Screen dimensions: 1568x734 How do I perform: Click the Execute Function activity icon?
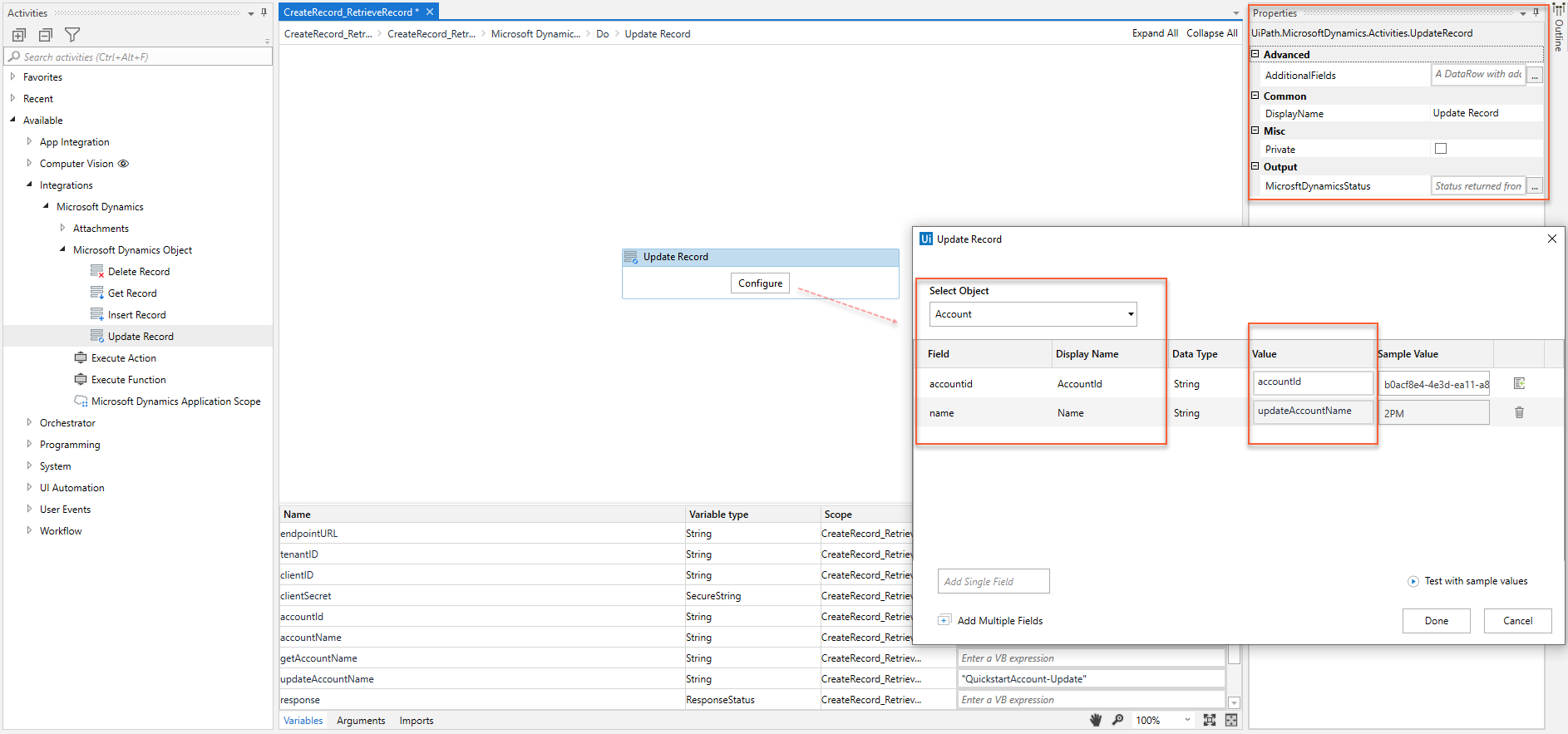point(81,379)
